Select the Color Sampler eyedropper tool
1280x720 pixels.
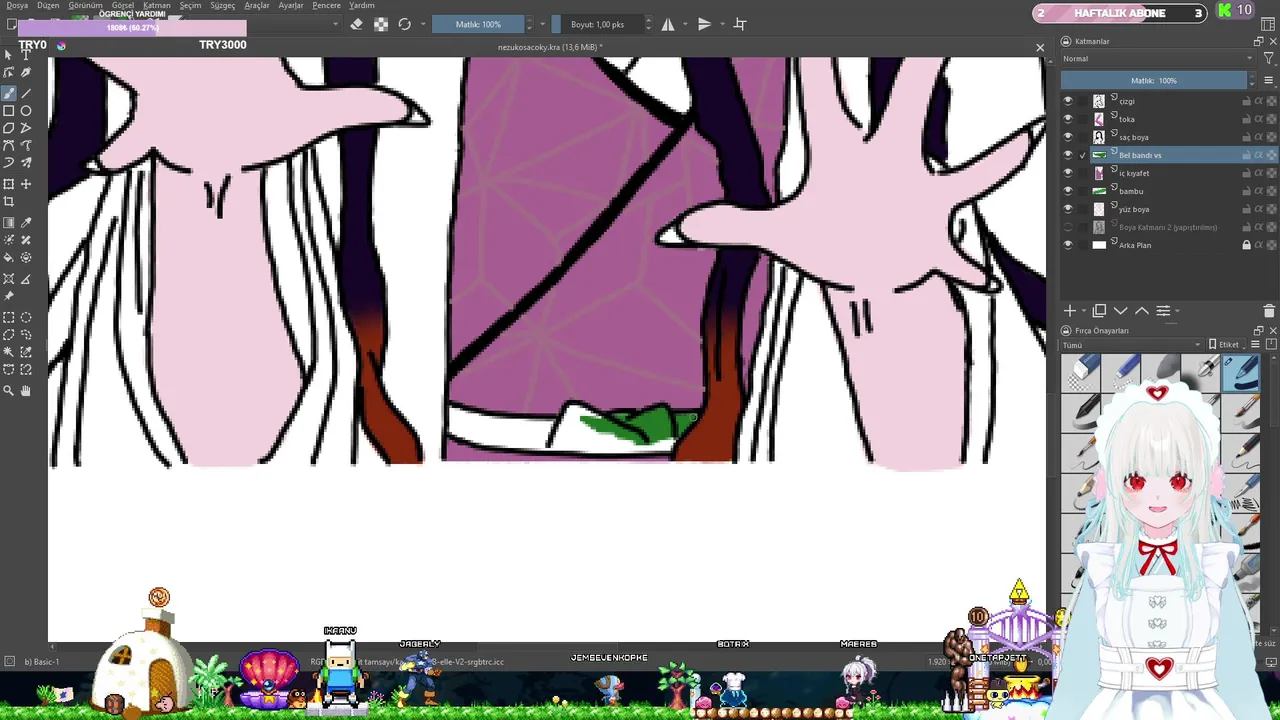pyautogui.click(x=26, y=223)
